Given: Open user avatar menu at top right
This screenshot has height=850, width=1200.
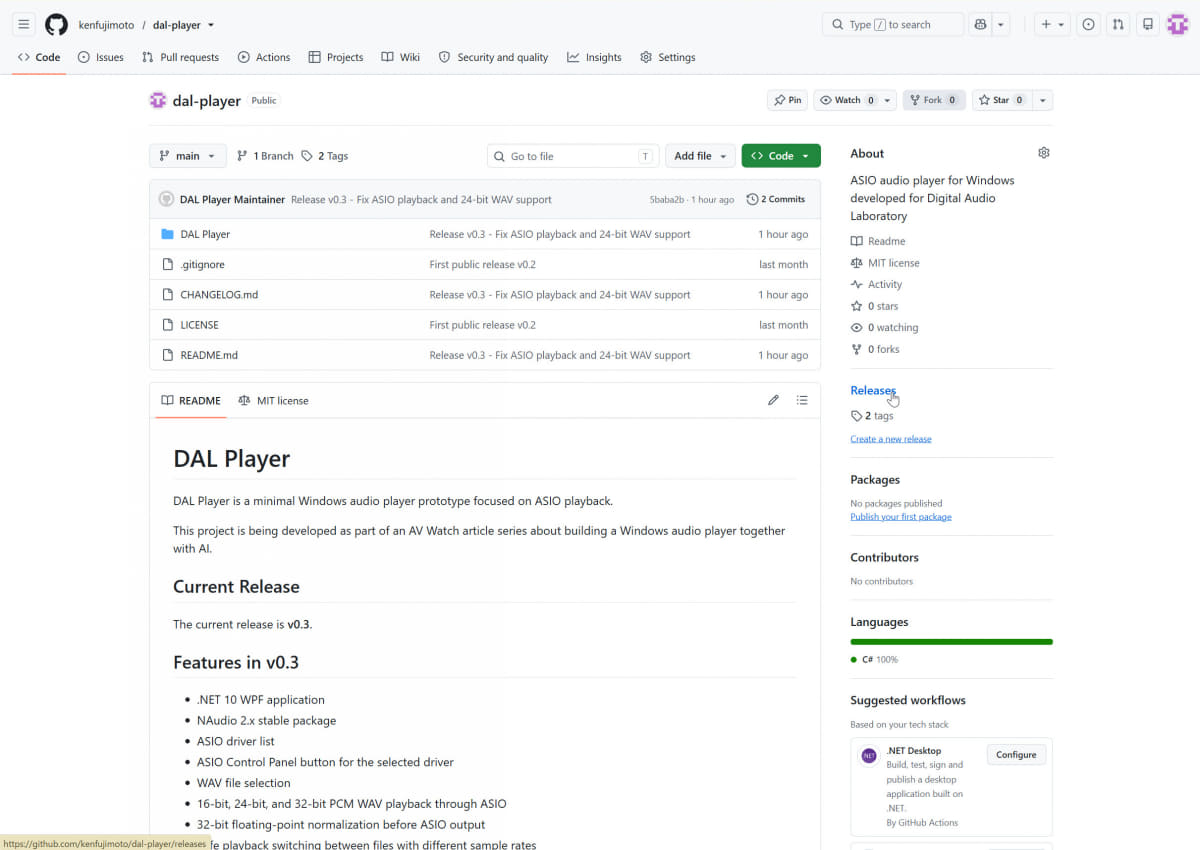Looking at the screenshot, I should coord(1178,24).
